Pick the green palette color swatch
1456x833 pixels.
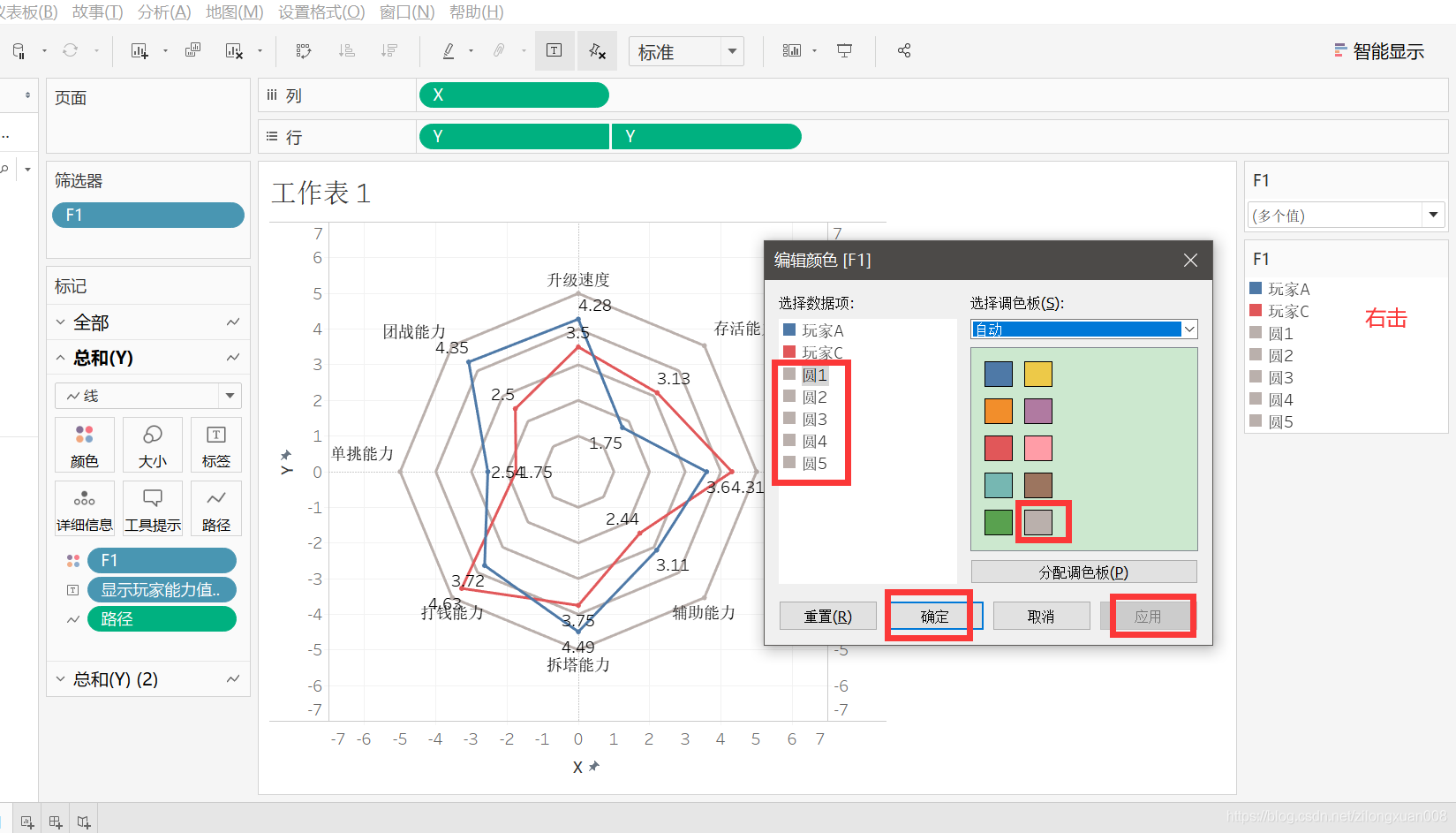click(999, 522)
